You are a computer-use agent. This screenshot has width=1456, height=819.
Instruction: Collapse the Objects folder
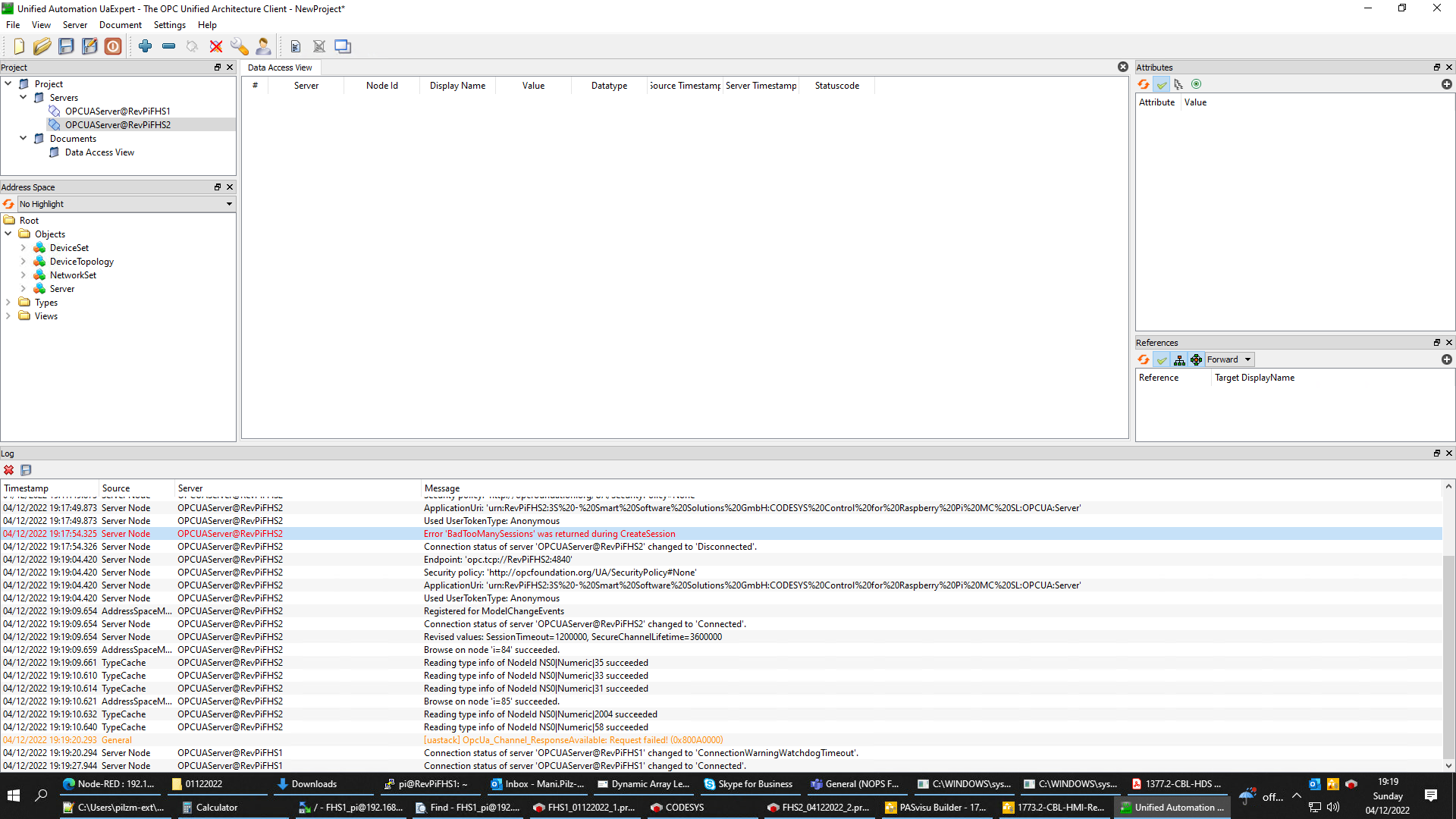click(x=8, y=234)
